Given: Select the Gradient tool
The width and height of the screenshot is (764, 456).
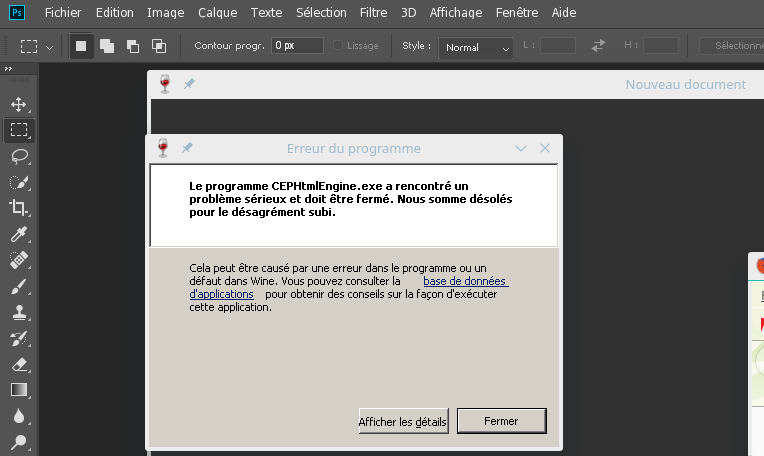Looking at the screenshot, I should click(18, 390).
